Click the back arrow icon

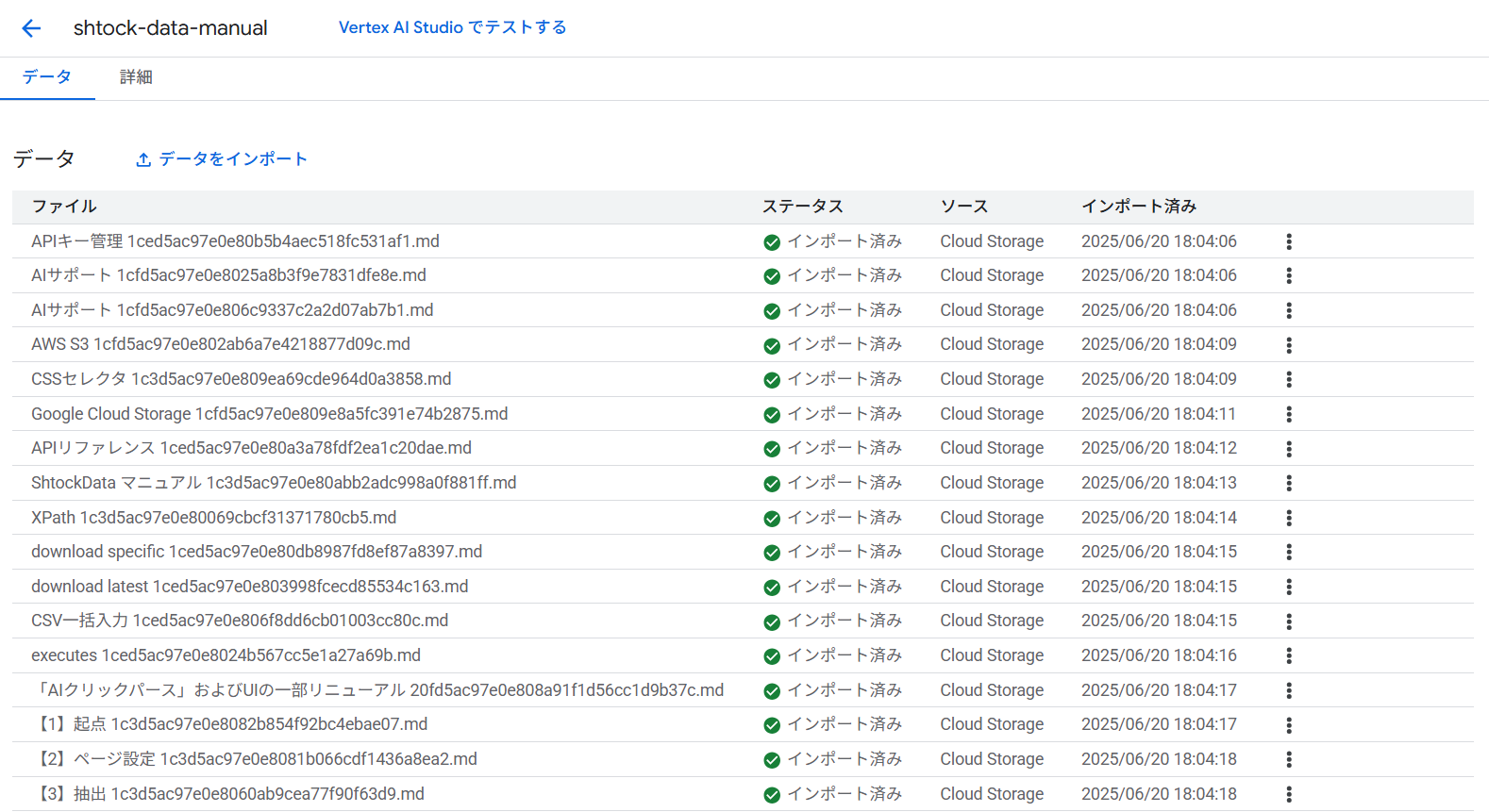point(31,28)
